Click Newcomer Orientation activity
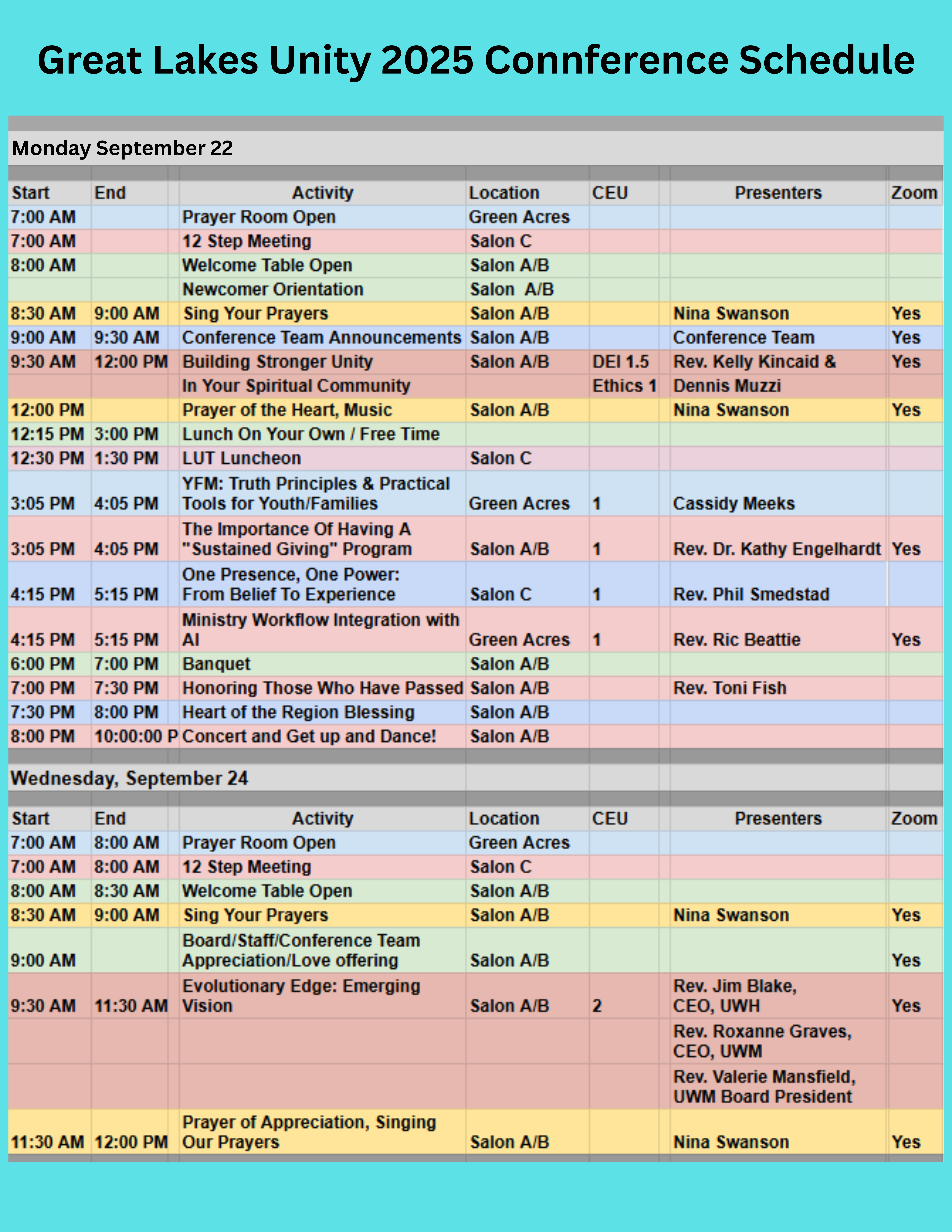The width and height of the screenshot is (952, 1232). coord(273,289)
